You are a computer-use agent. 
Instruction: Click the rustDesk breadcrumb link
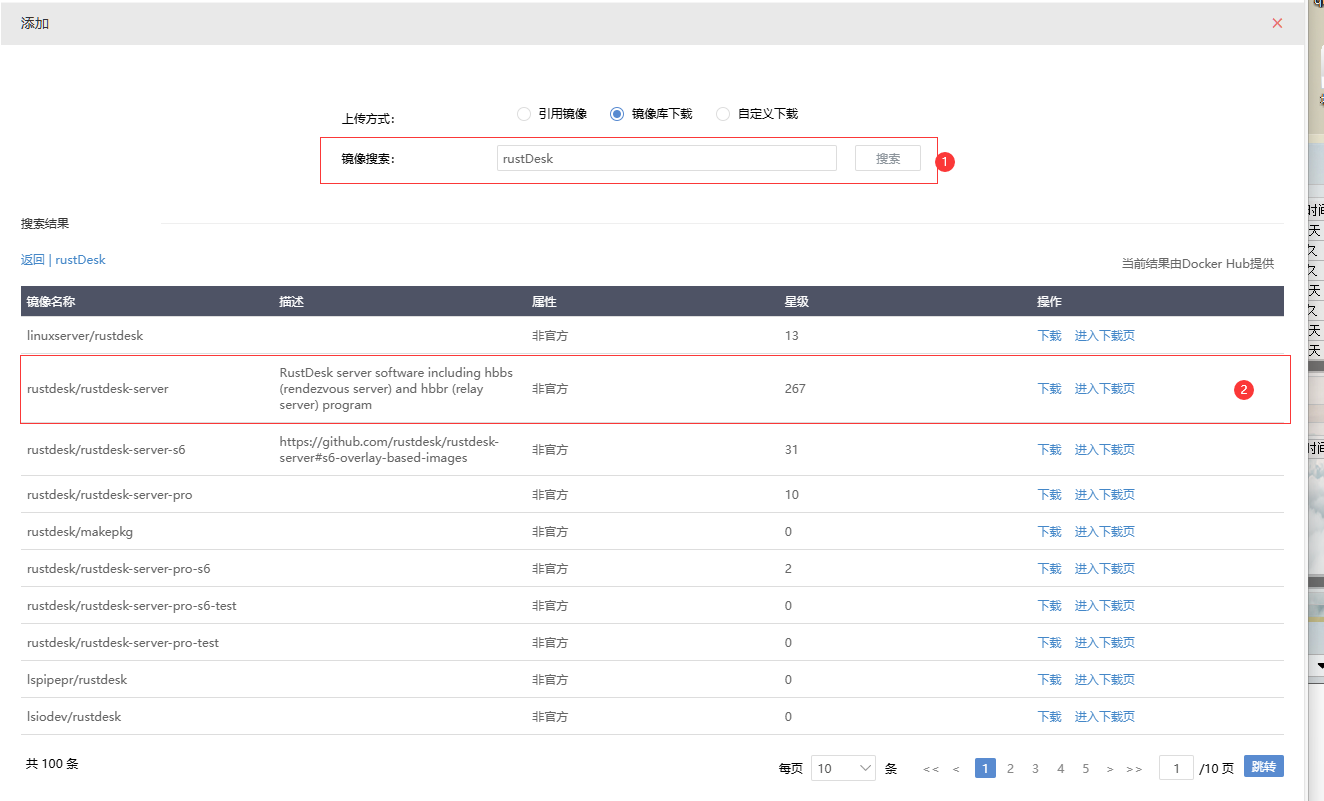80,260
